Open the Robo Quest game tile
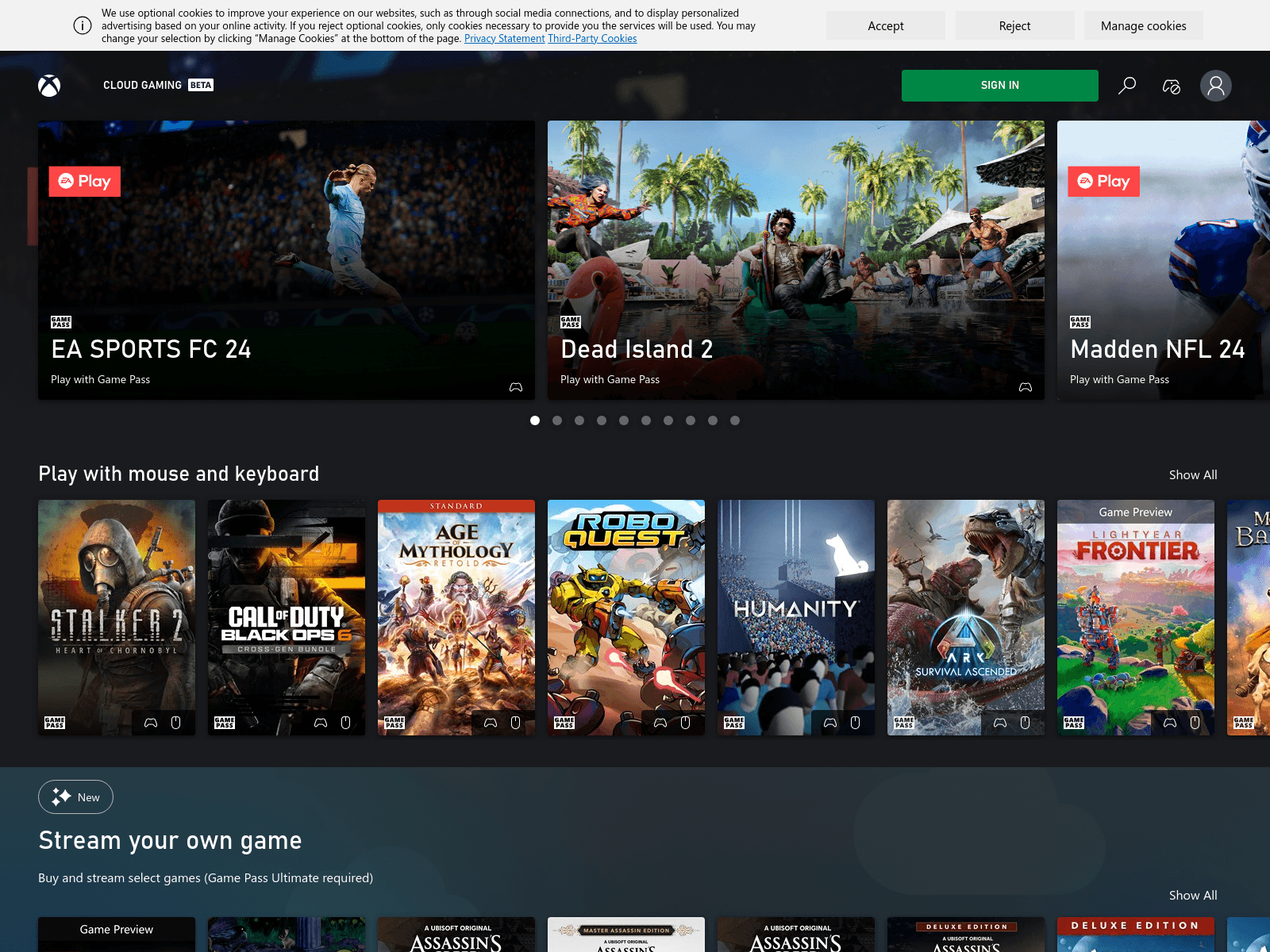Screen dimensions: 1270x952 pos(626,617)
